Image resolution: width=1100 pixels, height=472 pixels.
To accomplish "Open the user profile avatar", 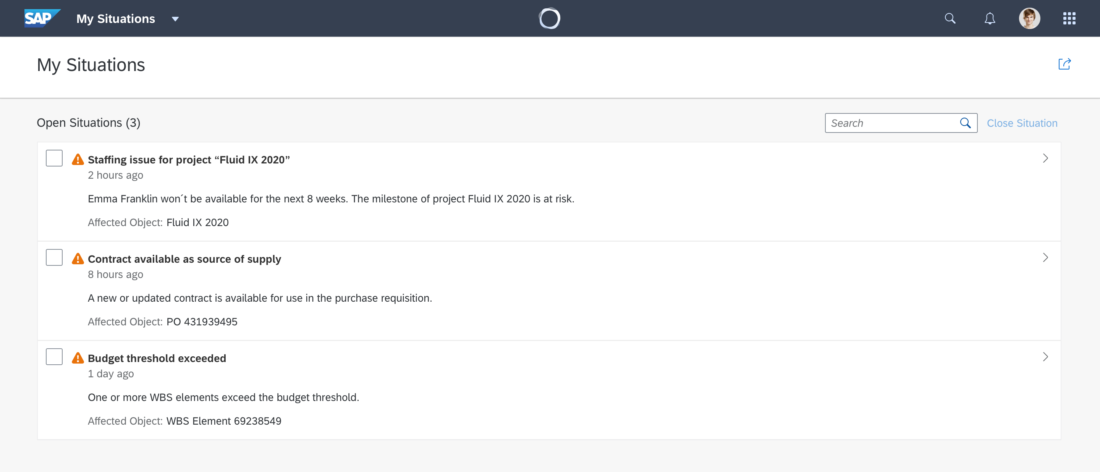I will (1029, 18).
